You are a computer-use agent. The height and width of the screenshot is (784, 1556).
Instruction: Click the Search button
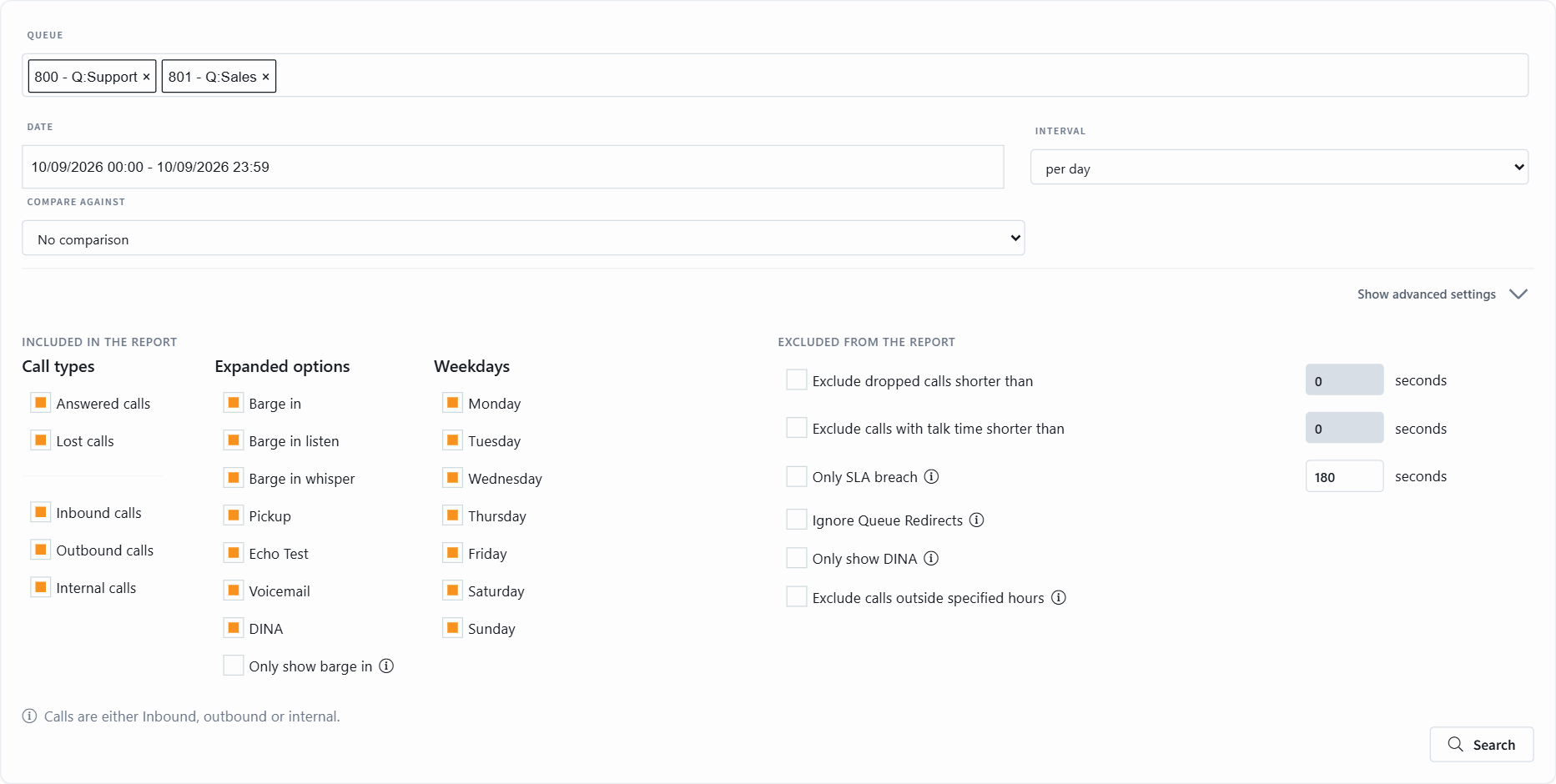coord(1482,744)
